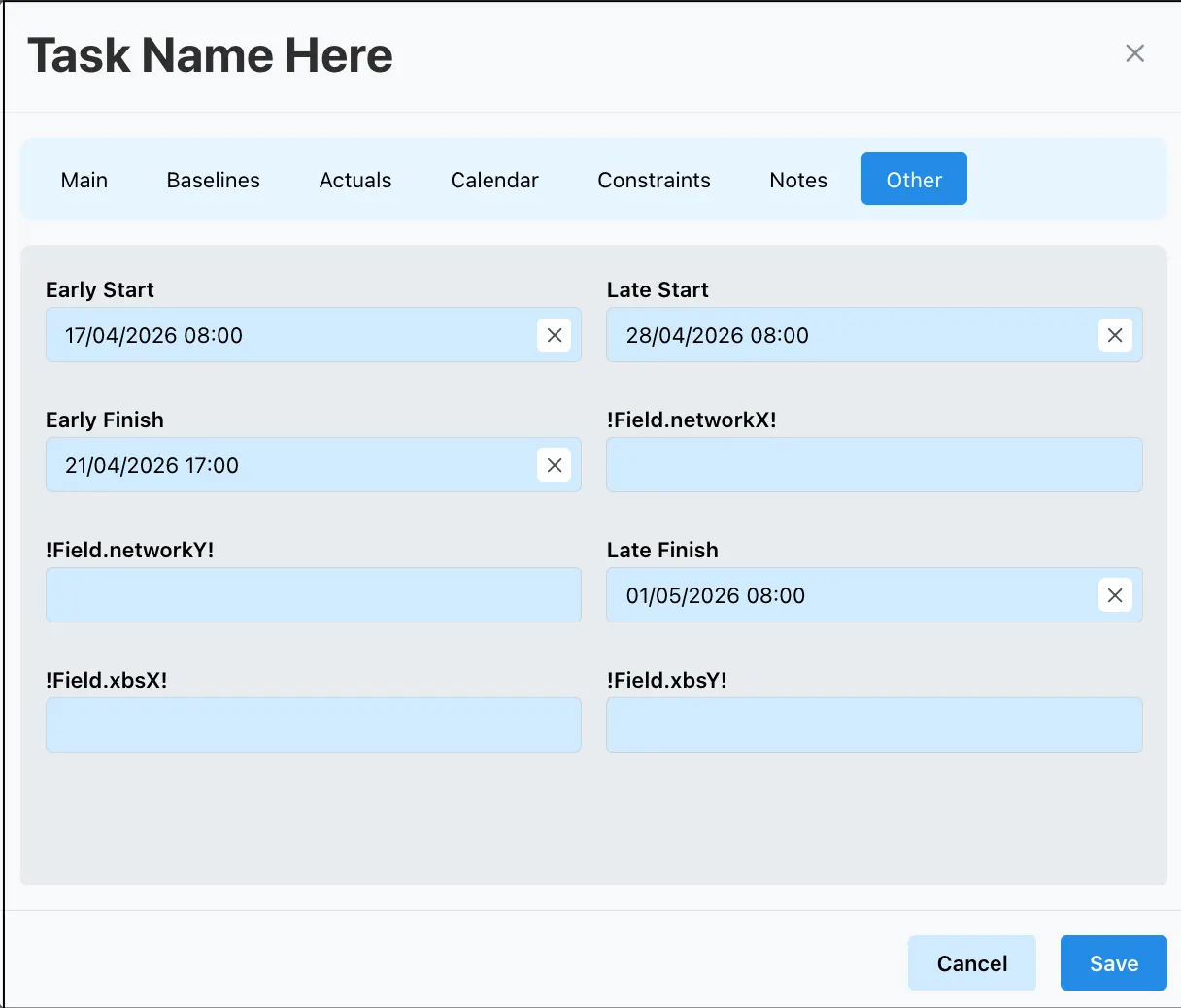Switch to the Notes tab
This screenshot has width=1181, height=1008.
pyautogui.click(x=798, y=180)
